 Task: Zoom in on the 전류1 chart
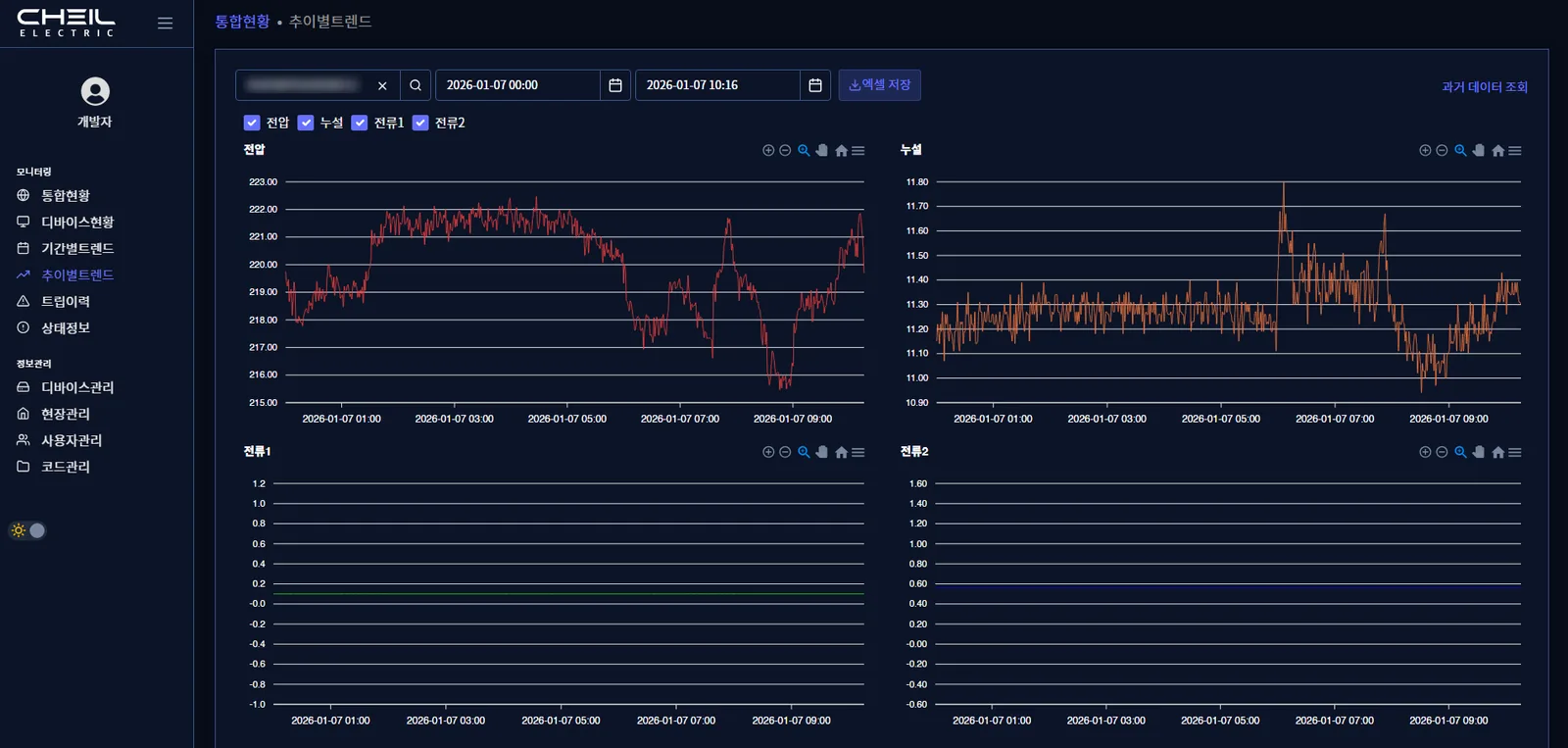pos(768,452)
